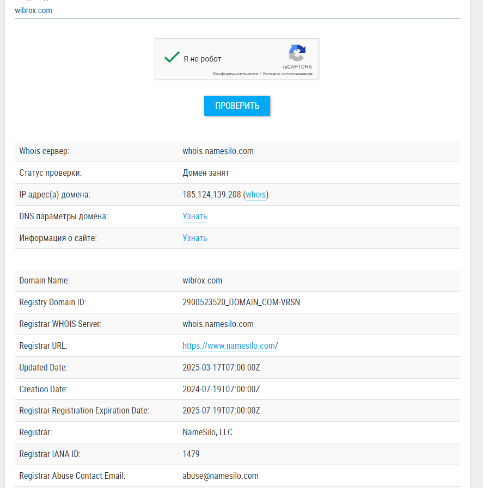Select IP address 185.124.139.208
483x488 pixels.
(x=212, y=194)
